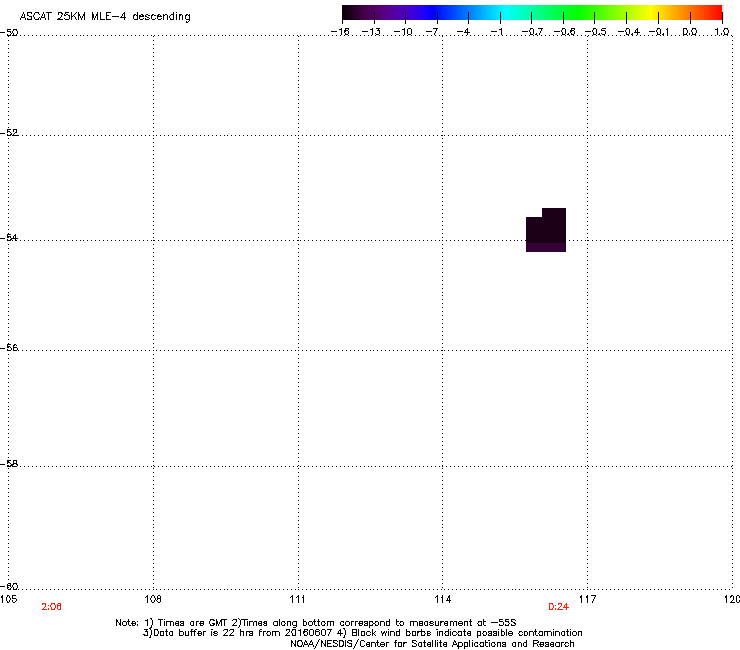The height and width of the screenshot is (650, 740).
Task: Select the "-0.4" colorbar label
Action: point(629,32)
